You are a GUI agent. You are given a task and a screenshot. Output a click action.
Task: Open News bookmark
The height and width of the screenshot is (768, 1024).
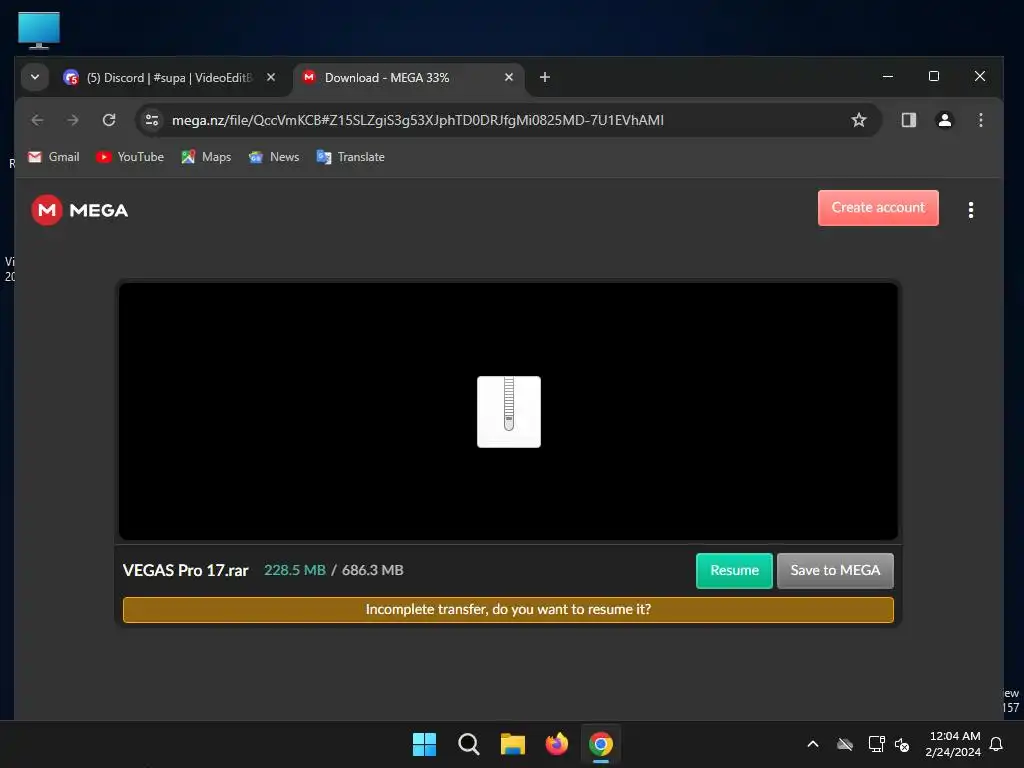click(x=274, y=157)
